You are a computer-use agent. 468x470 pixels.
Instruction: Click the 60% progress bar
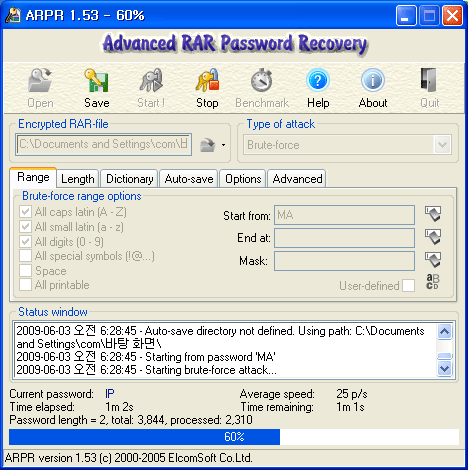pos(234,437)
